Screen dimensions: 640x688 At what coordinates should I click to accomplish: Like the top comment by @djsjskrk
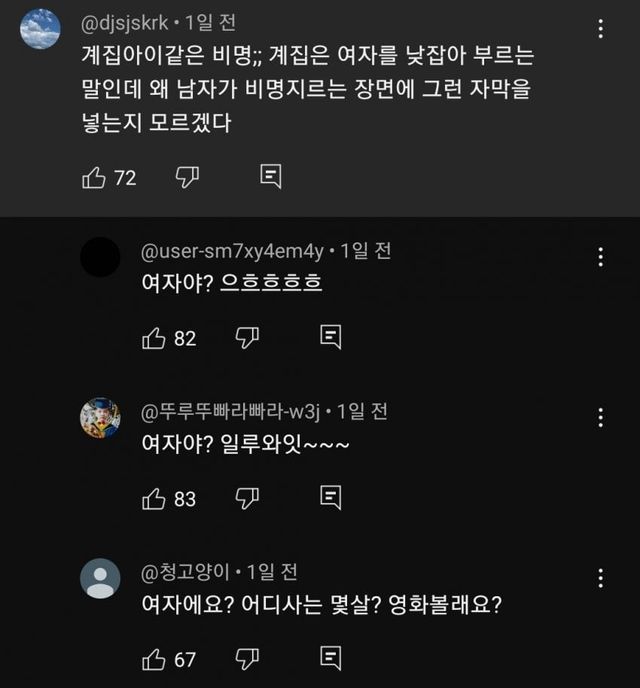click(x=93, y=178)
